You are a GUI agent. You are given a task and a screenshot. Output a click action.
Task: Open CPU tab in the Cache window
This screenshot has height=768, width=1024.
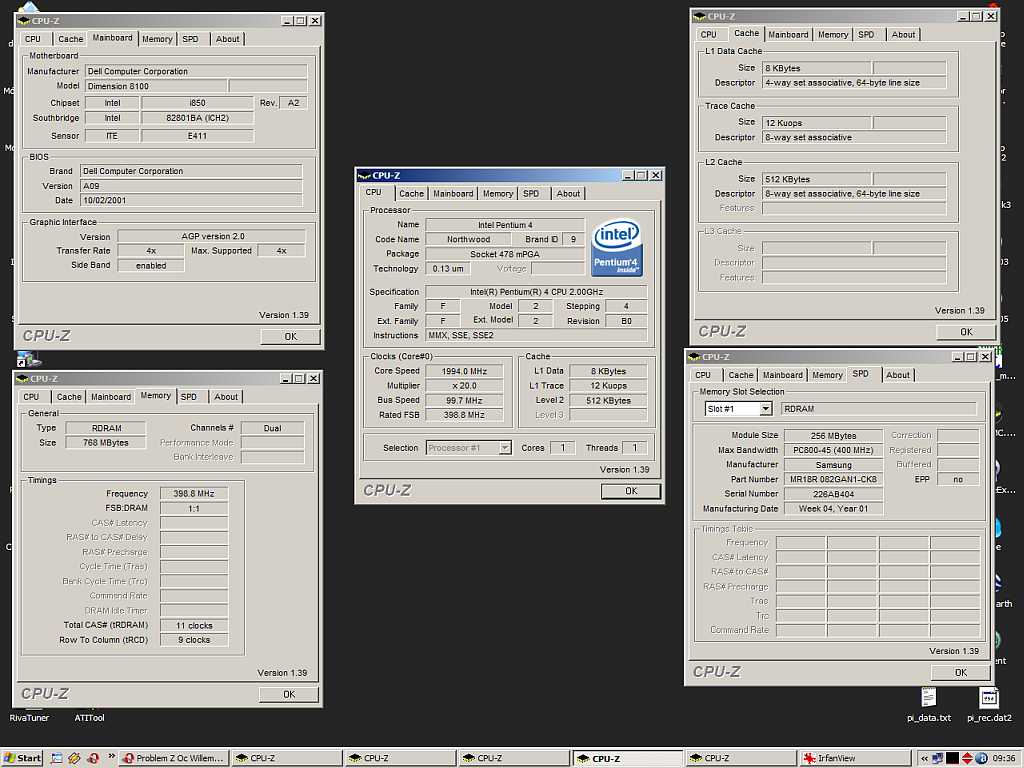click(709, 35)
